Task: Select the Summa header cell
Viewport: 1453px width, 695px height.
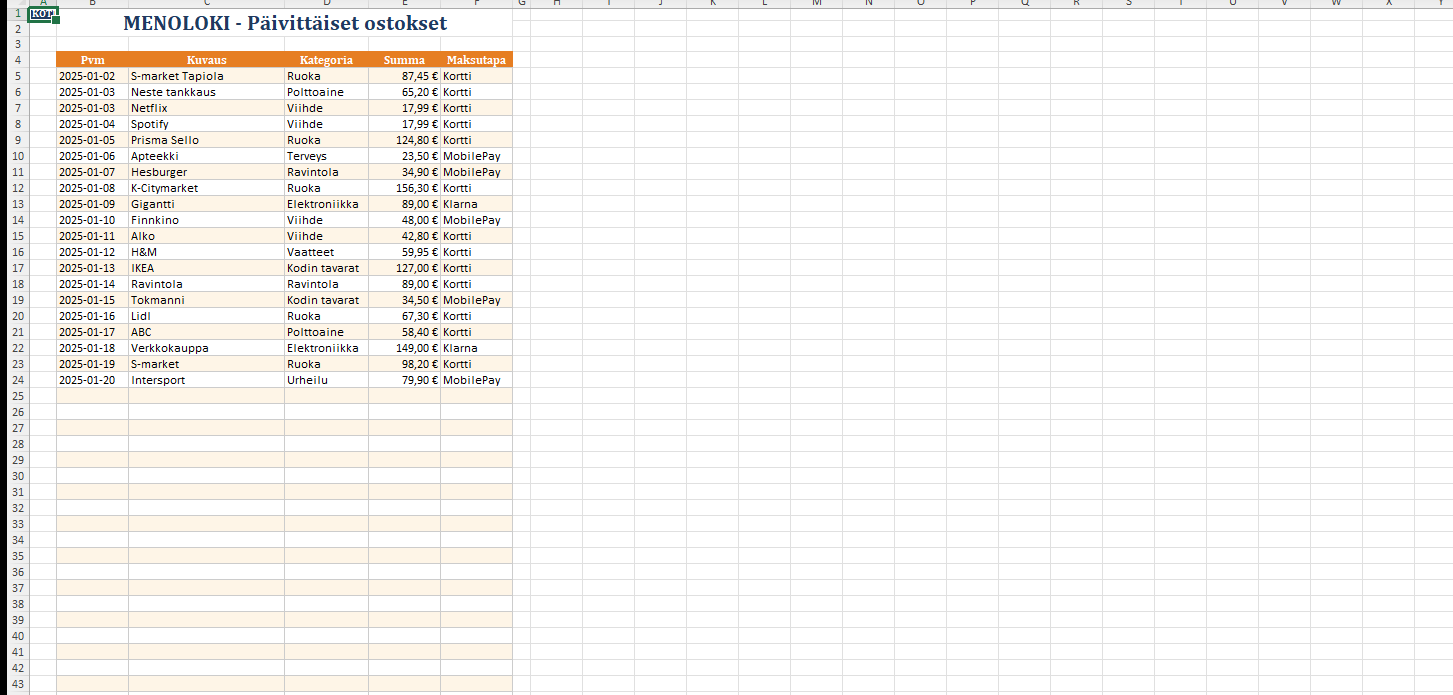Action: click(404, 60)
